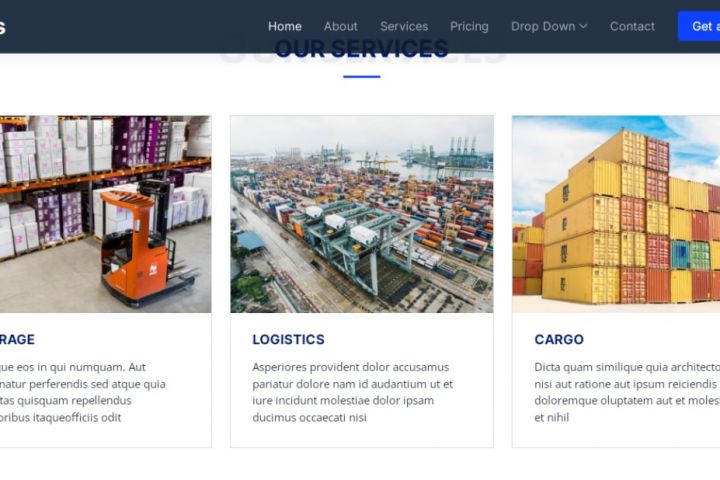Open the stacked yellow containers image
This screenshot has width=720, height=480.
pyautogui.click(x=616, y=214)
